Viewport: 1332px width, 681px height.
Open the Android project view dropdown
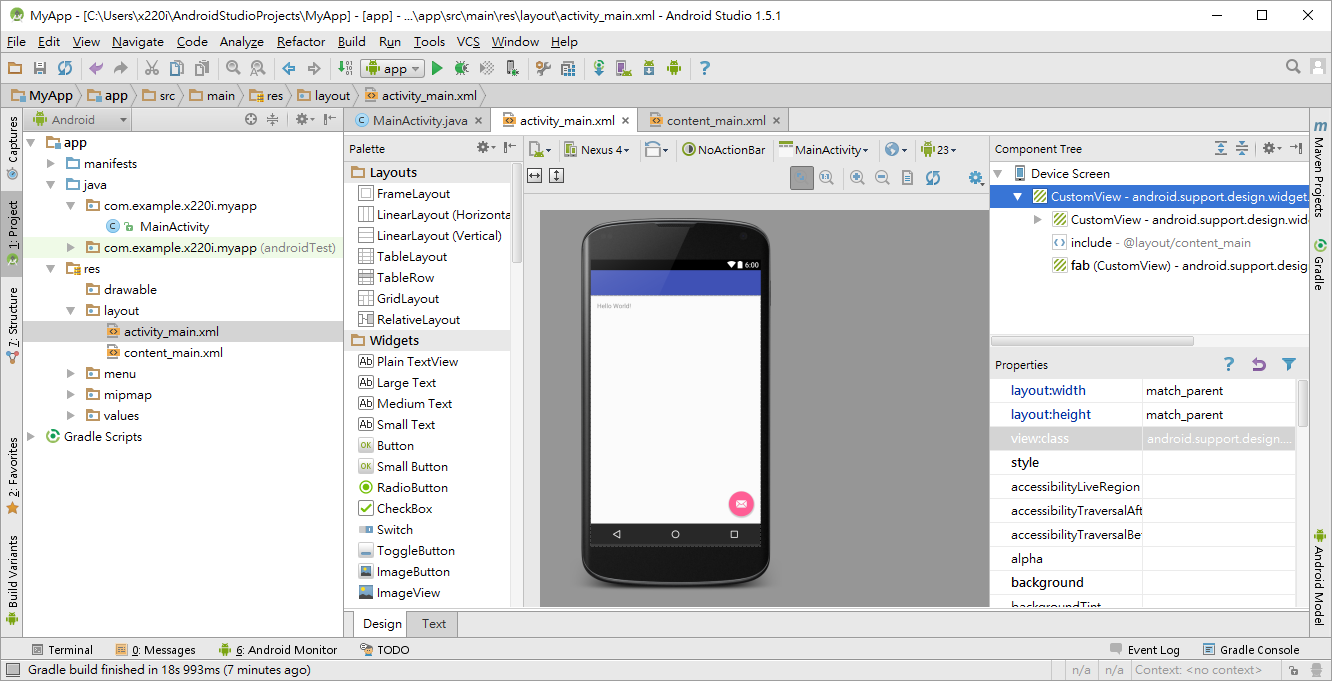(80, 119)
